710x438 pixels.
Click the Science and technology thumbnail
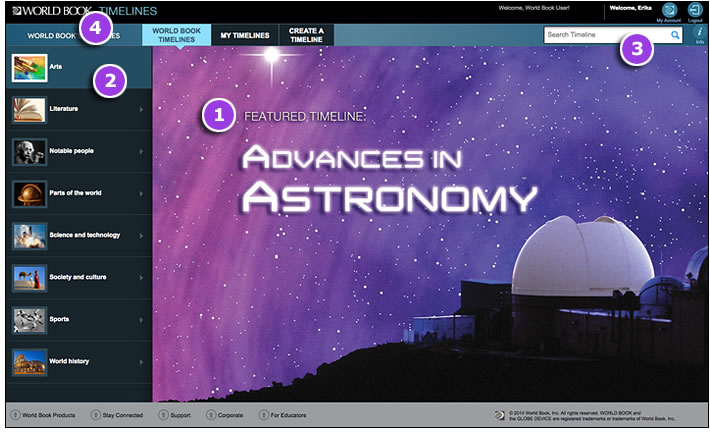[x=29, y=236]
